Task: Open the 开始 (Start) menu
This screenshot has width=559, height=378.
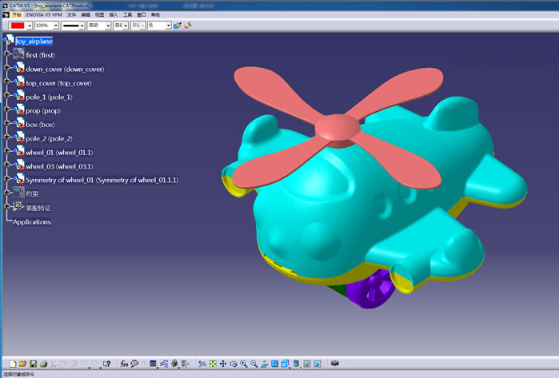Action: [x=16, y=15]
